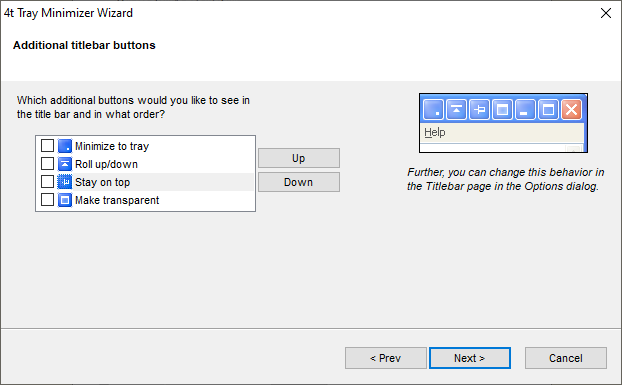Click the tray dot button in preview titlebar
The image size is (622, 385).
pyautogui.click(x=433, y=109)
